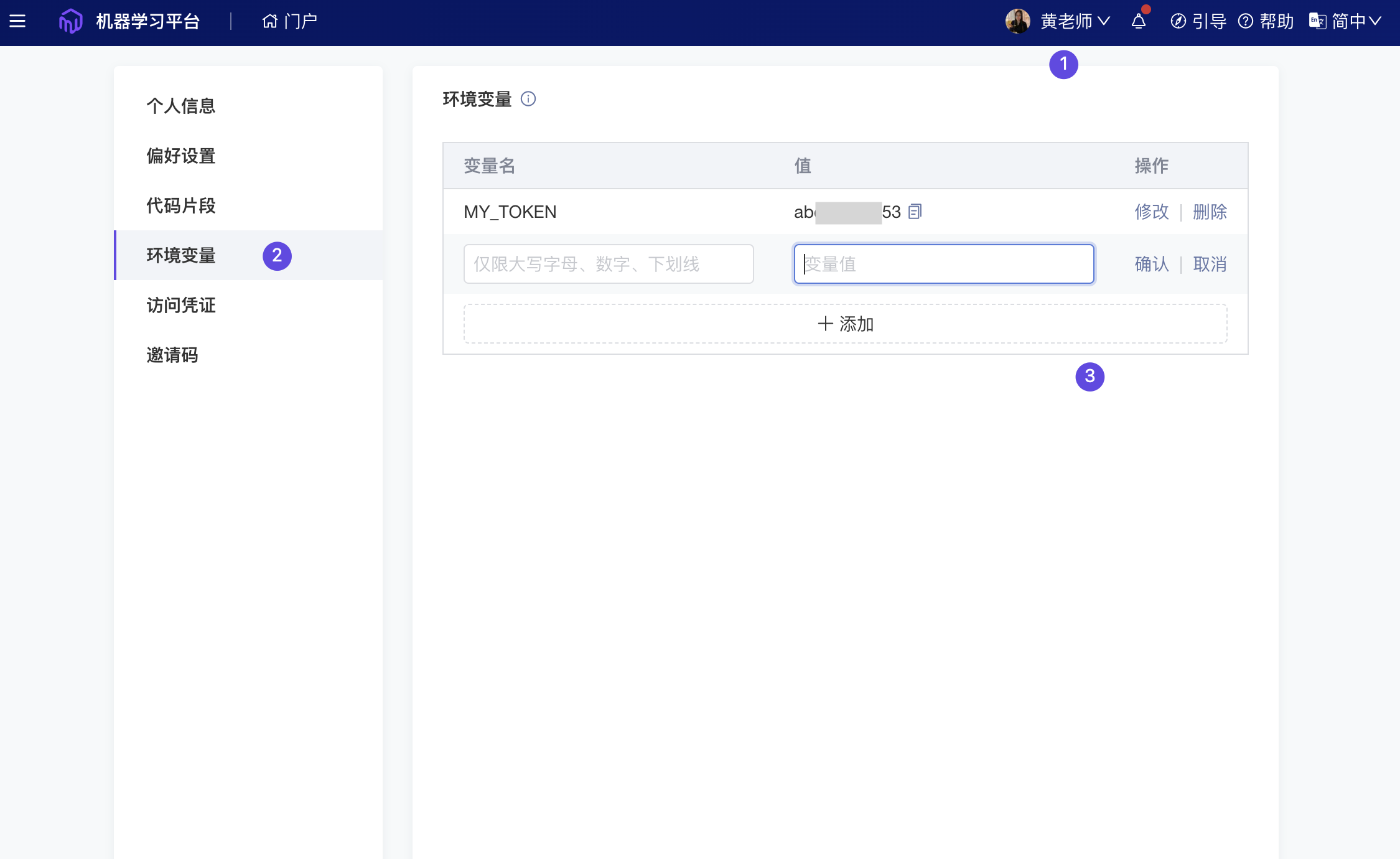Image resolution: width=1400 pixels, height=859 pixels.
Task: Cancel the new variable with 取消
Action: [1208, 264]
